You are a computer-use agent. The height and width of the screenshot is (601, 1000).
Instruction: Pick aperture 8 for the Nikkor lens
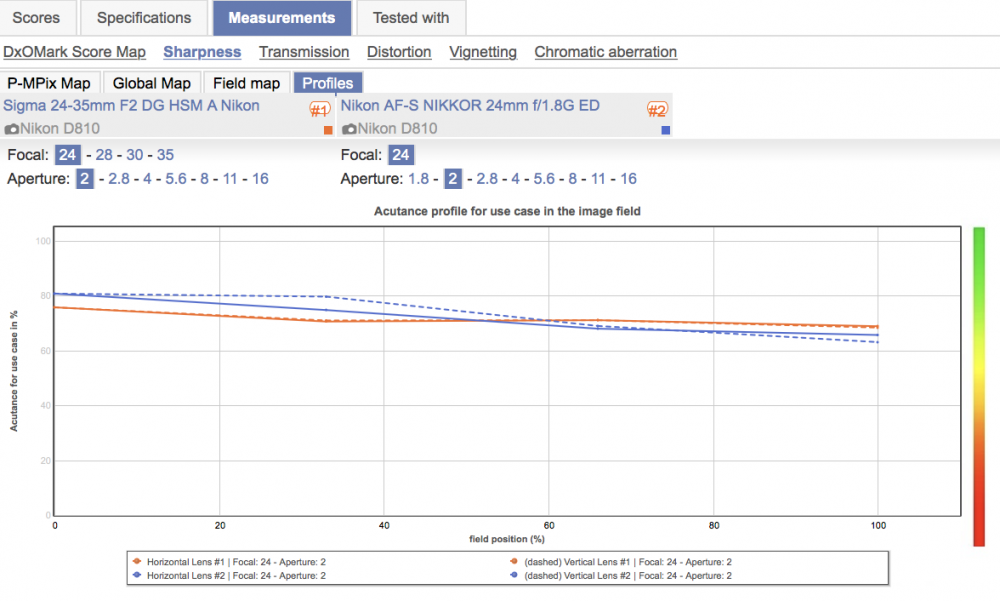tap(573, 179)
